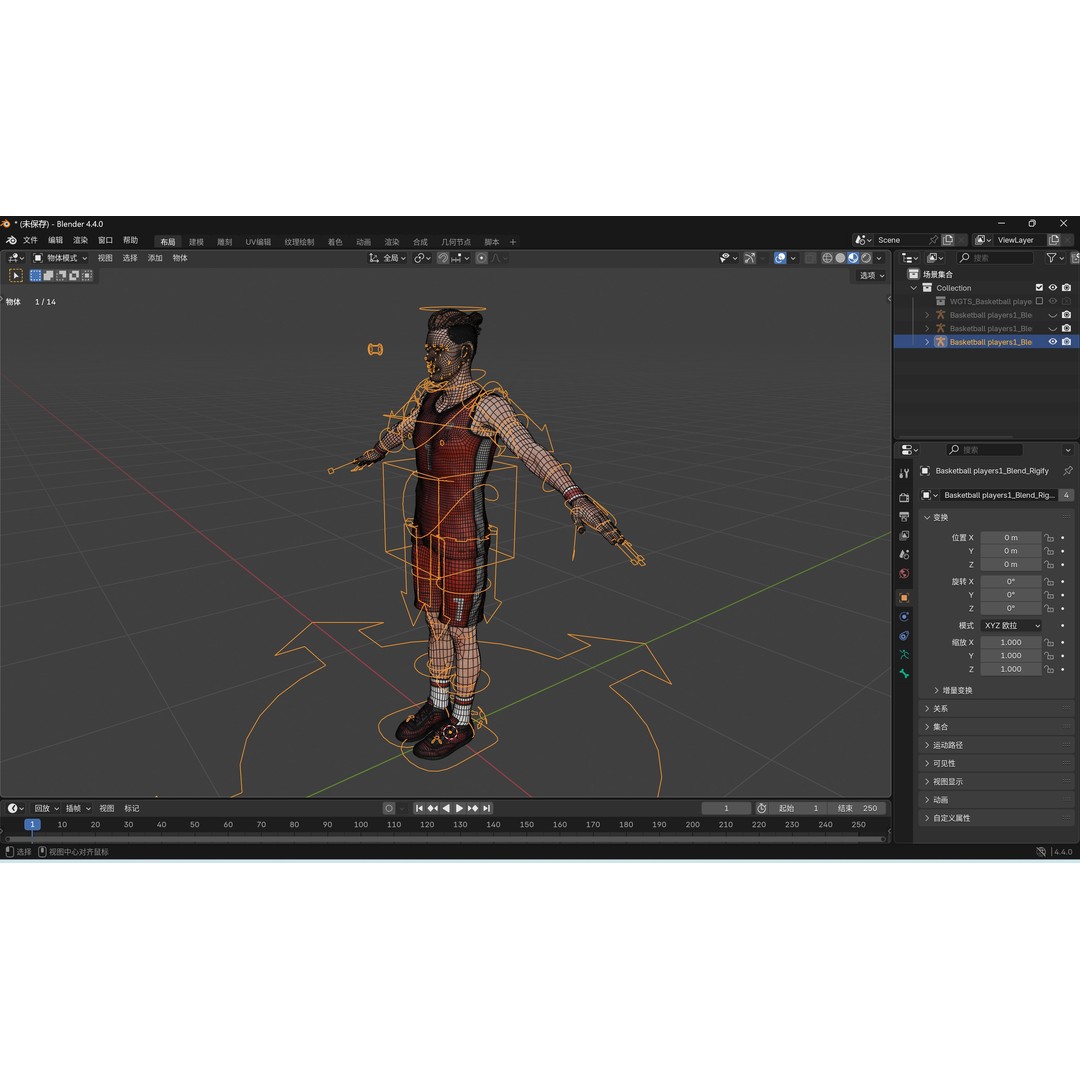Screen dimensions: 1080x1080
Task: Open the Render properties tab icon
Action: tap(904, 497)
